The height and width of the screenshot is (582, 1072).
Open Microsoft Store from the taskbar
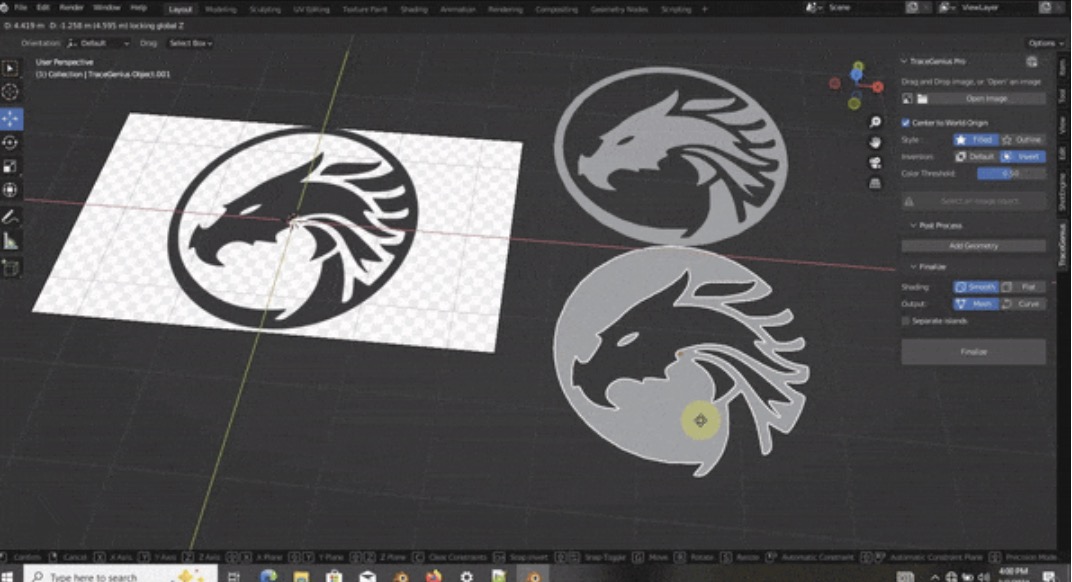click(x=334, y=576)
